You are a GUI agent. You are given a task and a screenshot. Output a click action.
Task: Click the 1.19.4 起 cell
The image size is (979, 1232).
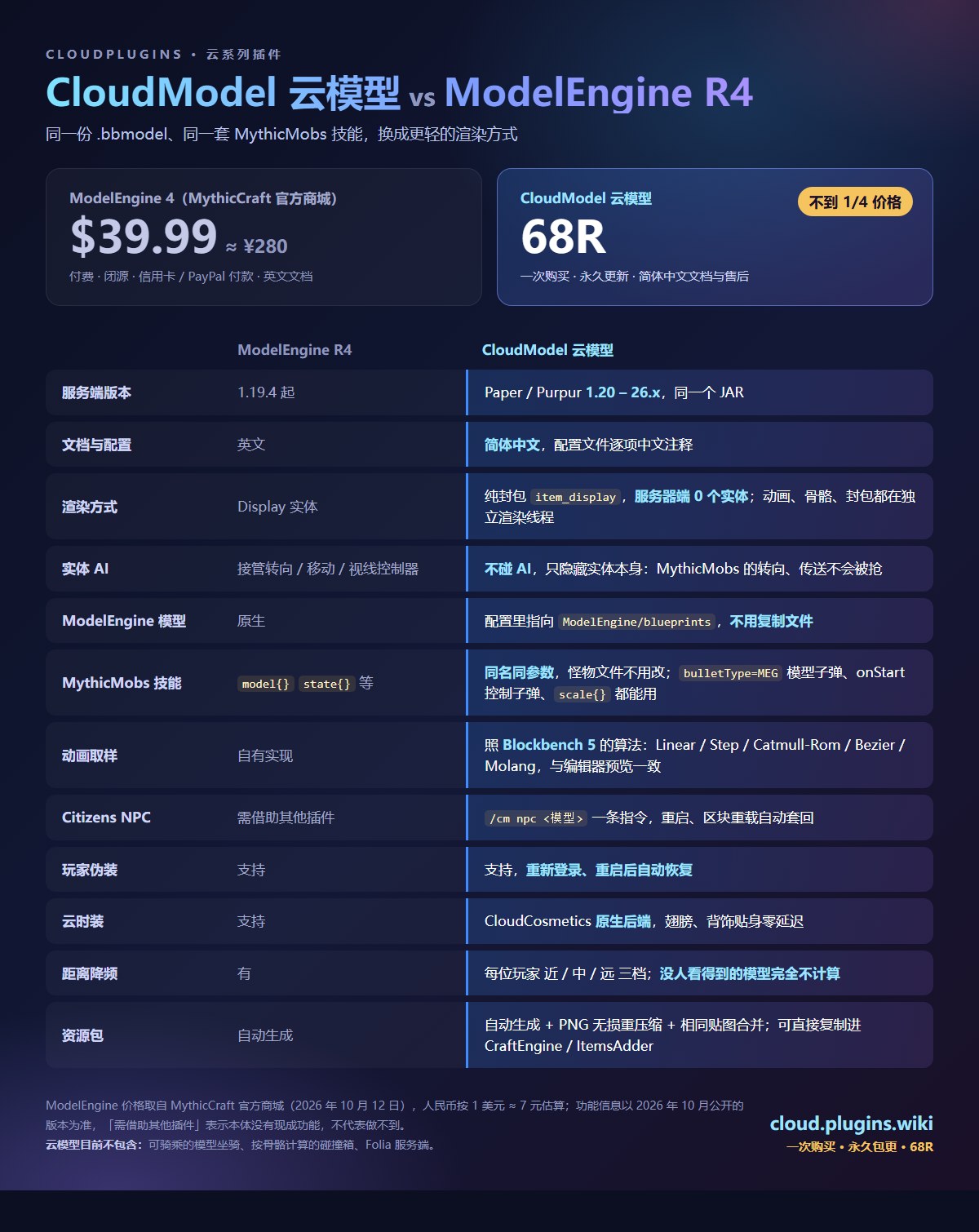(266, 392)
